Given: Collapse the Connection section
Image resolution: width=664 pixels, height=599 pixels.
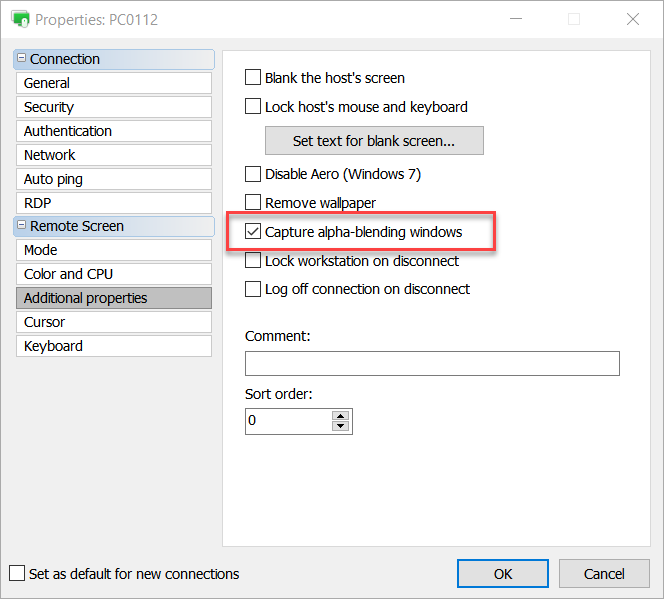Looking at the screenshot, I should pos(22,59).
